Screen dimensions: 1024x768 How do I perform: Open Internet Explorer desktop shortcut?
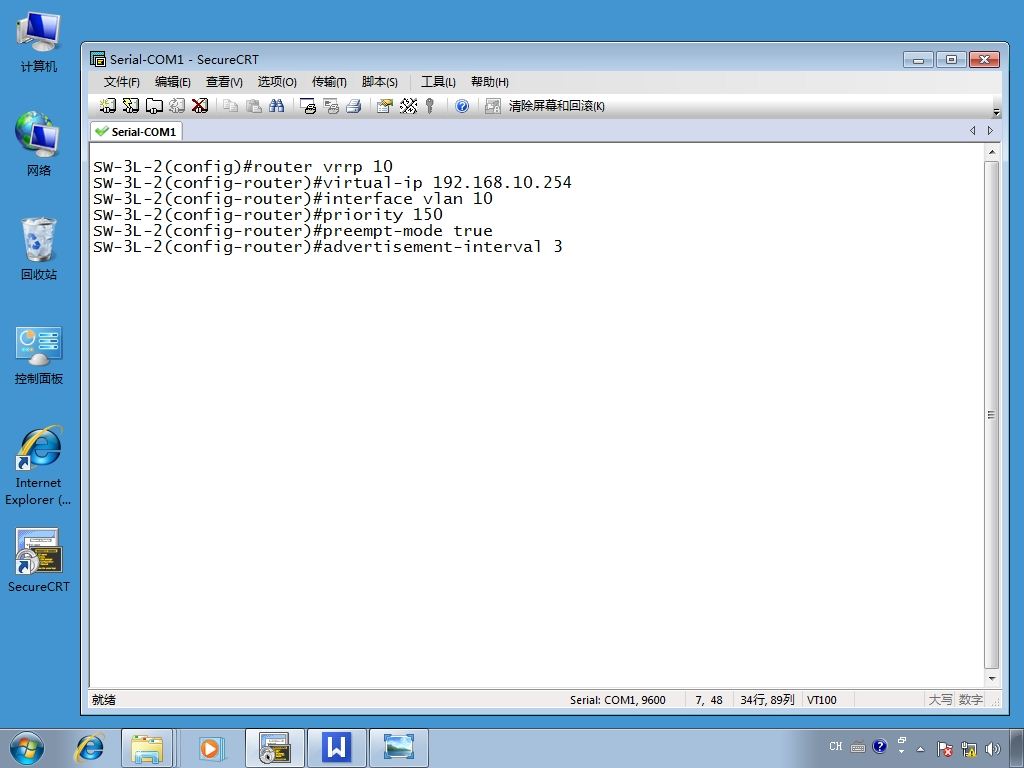click(38, 466)
